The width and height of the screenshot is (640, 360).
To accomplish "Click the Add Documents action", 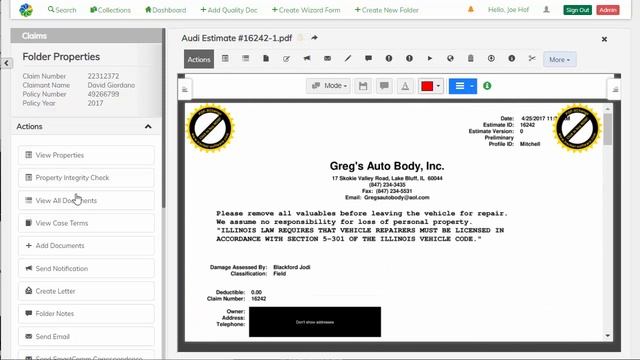I will coord(86,246).
